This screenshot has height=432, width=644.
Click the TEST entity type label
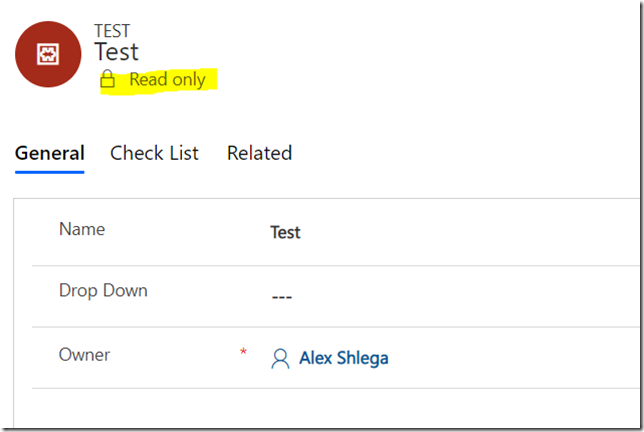[112, 31]
